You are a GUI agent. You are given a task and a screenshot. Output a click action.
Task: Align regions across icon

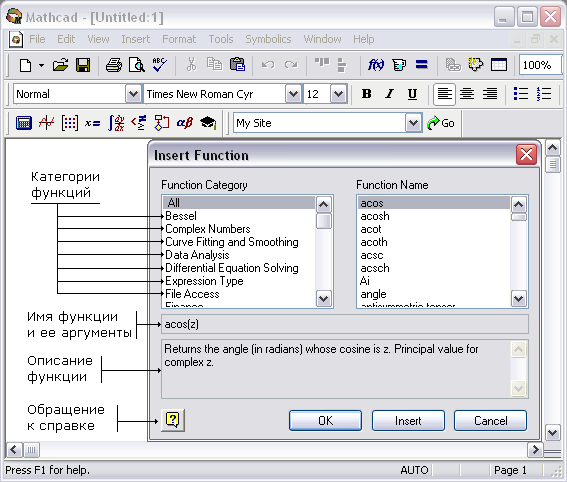(x=322, y=64)
